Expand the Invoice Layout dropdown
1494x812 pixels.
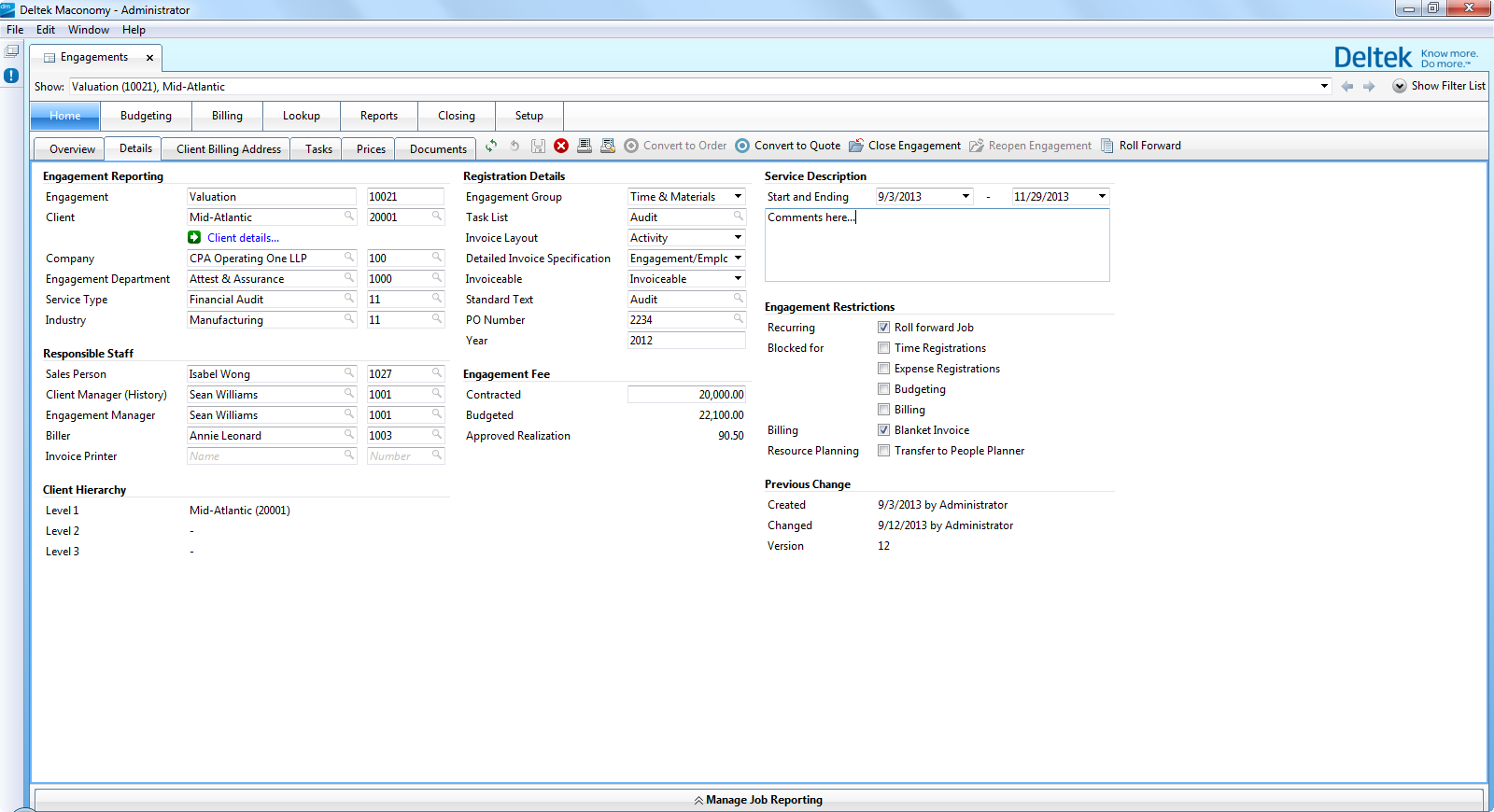pos(738,238)
